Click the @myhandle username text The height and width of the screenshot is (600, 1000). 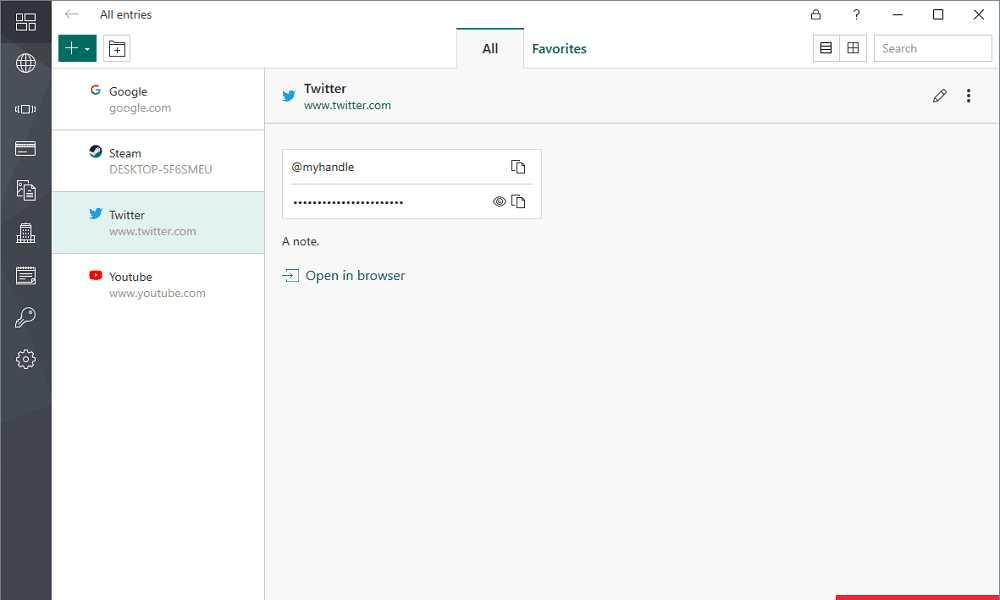pos(323,167)
